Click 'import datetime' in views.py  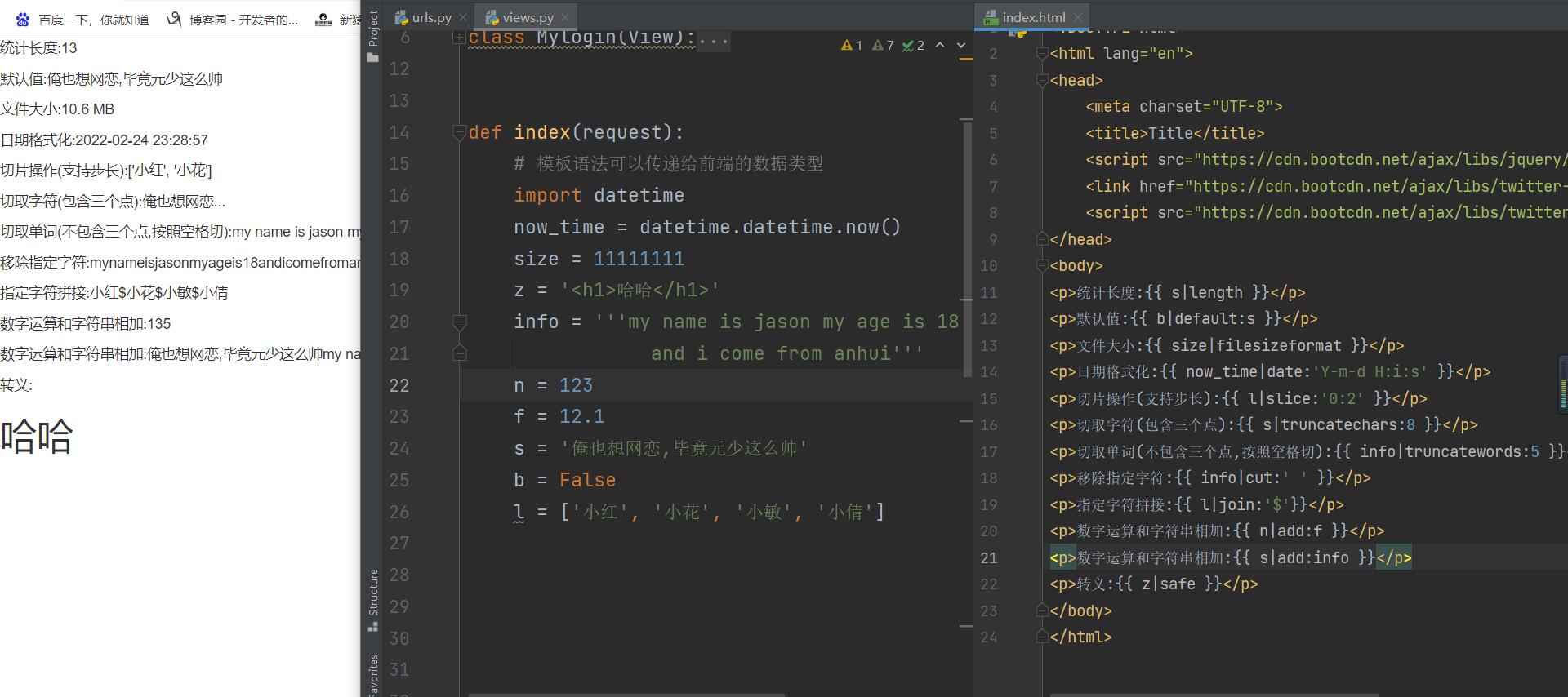599,196
